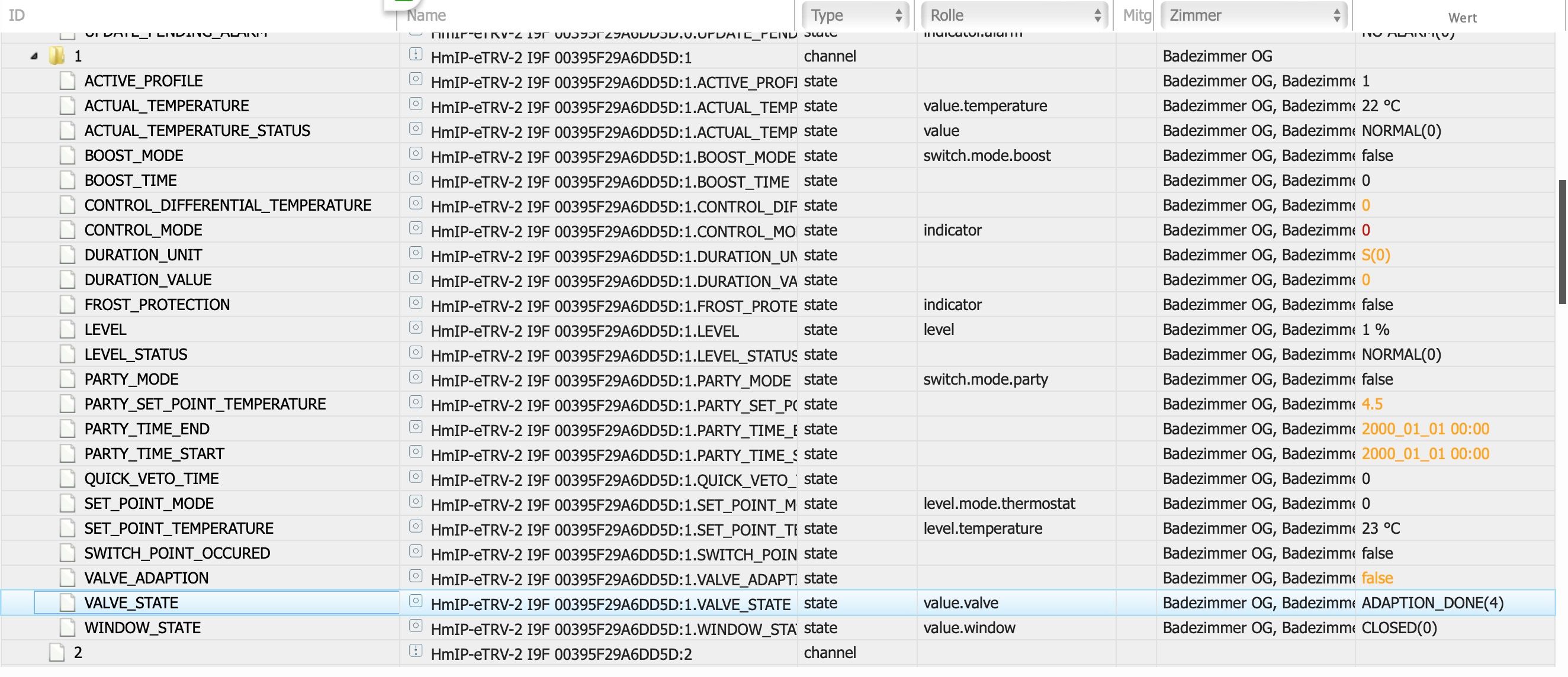The image size is (1568, 677).
Task: Select the SET_POINT_TEMPERATURE tree item
Action: coord(179,528)
